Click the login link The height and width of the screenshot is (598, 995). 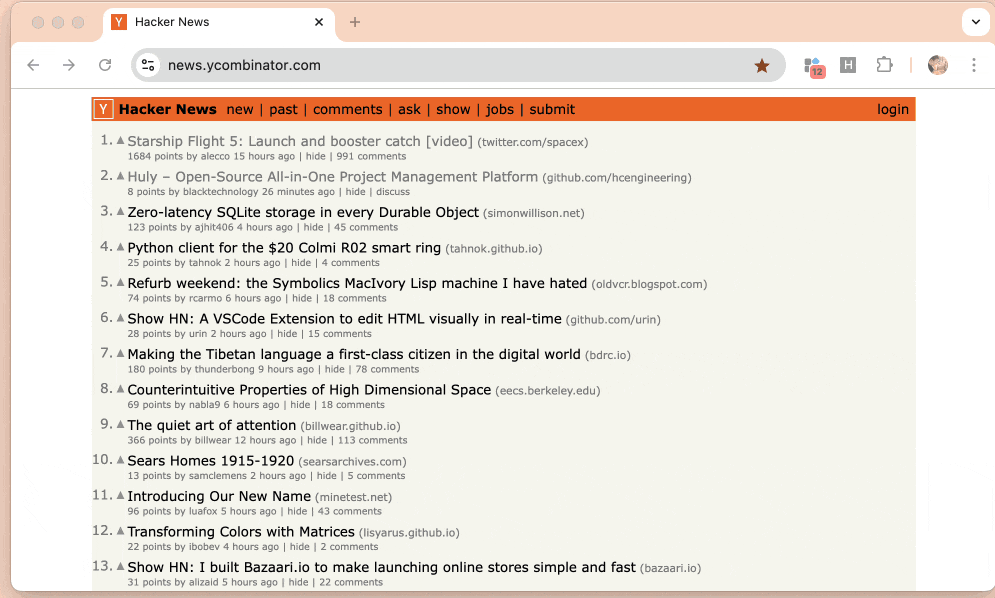(893, 109)
